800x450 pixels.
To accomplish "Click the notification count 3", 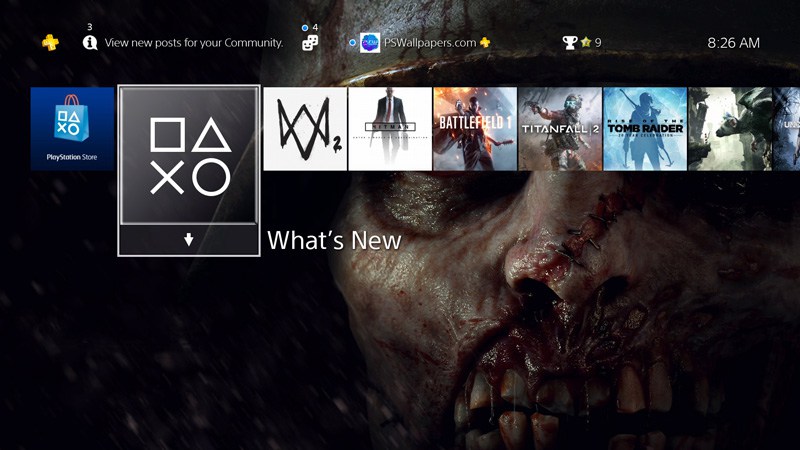I will tap(90, 27).
